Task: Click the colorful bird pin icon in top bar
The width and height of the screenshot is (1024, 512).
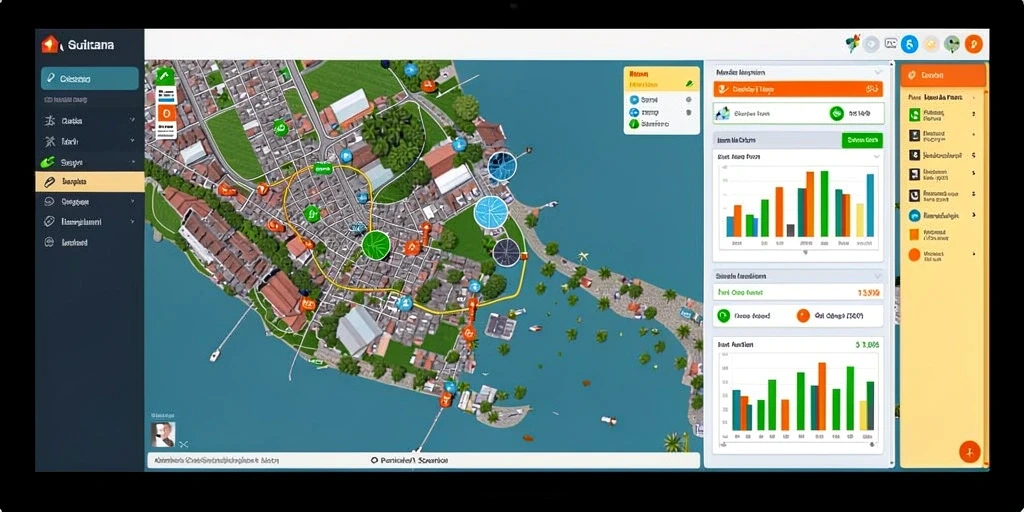Action: click(x=853, y=44)
